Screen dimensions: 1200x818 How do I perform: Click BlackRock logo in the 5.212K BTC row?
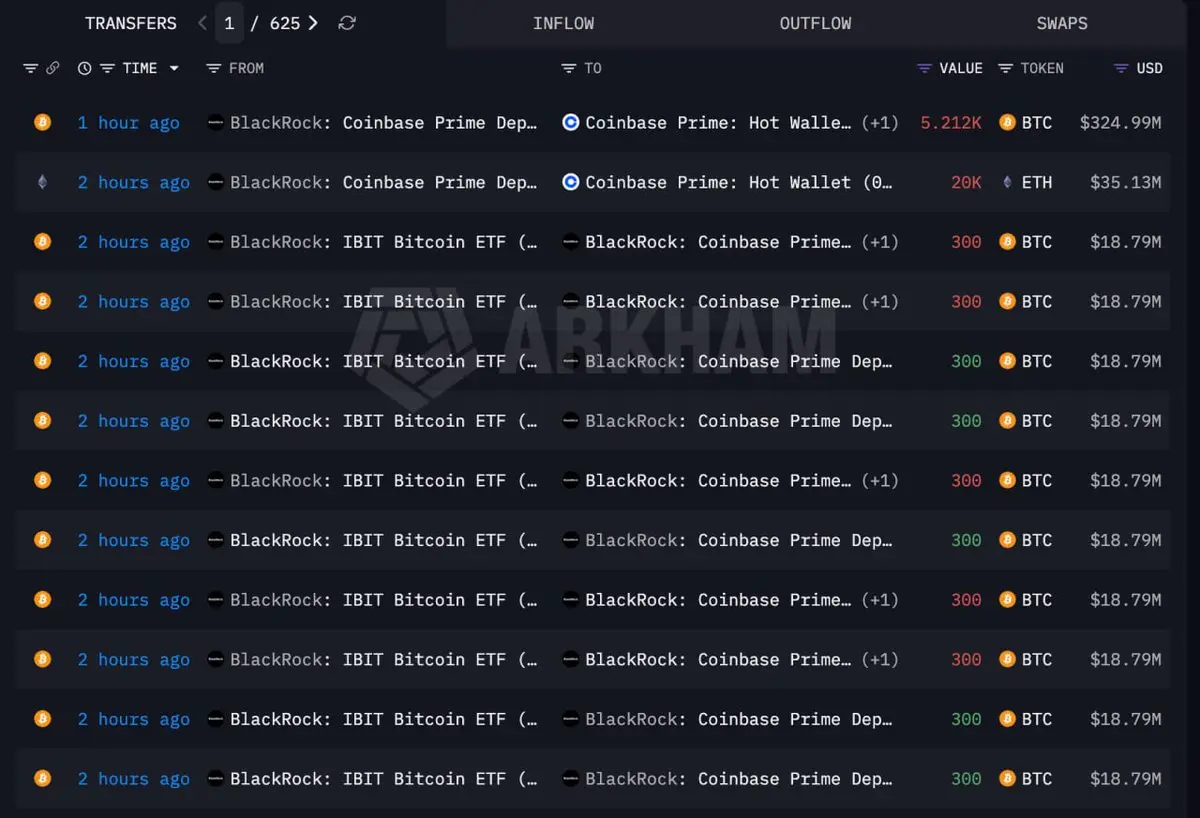[215, 123]
